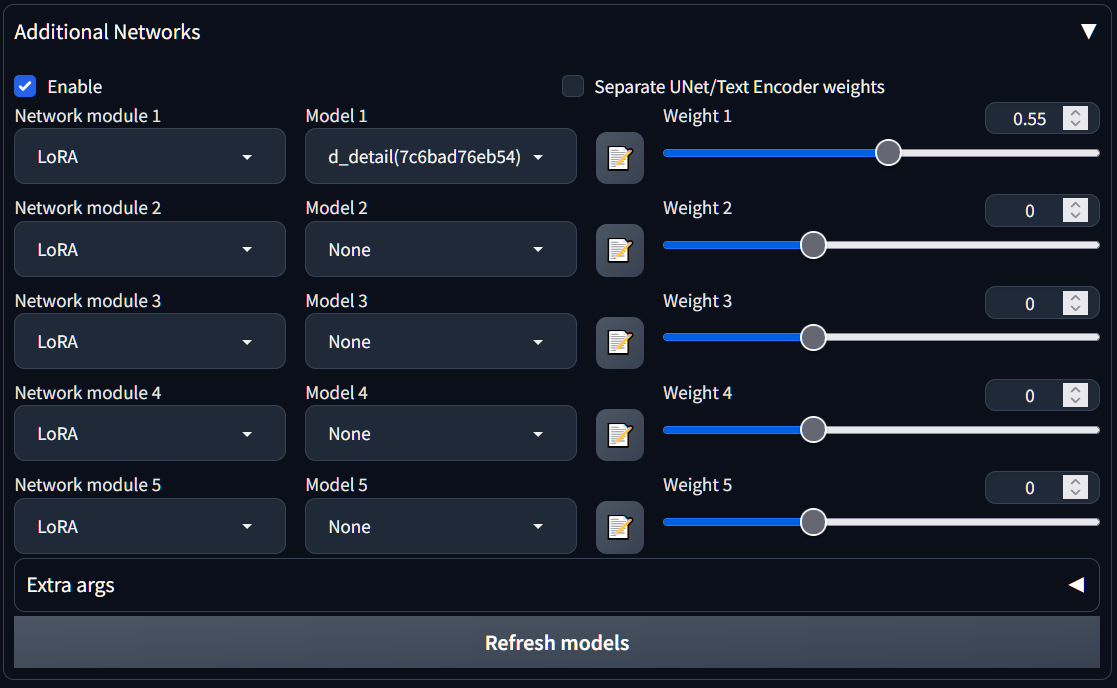Open the Network module 4 dropdown

[x=150, y=434]
